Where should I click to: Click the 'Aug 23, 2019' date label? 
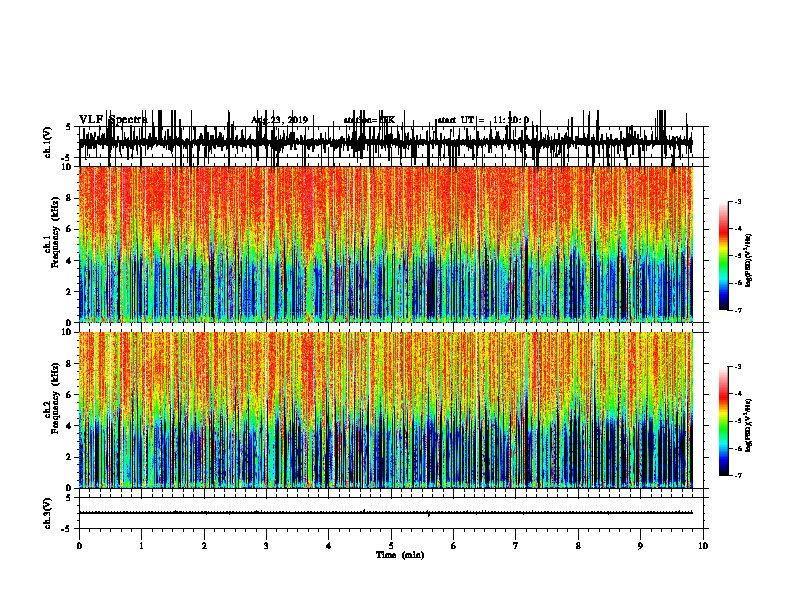coord(279,120)
